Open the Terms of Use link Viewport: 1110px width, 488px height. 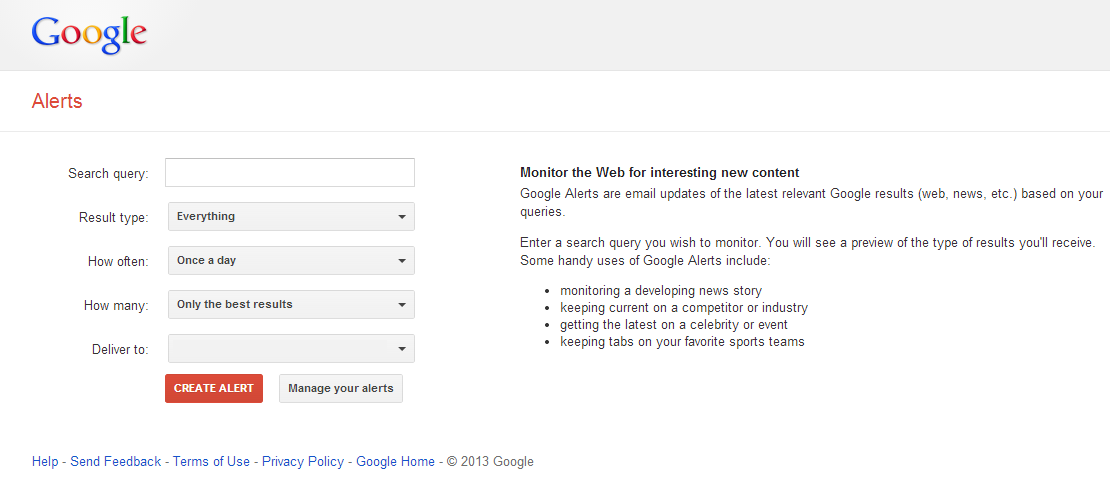pos(211,462)
